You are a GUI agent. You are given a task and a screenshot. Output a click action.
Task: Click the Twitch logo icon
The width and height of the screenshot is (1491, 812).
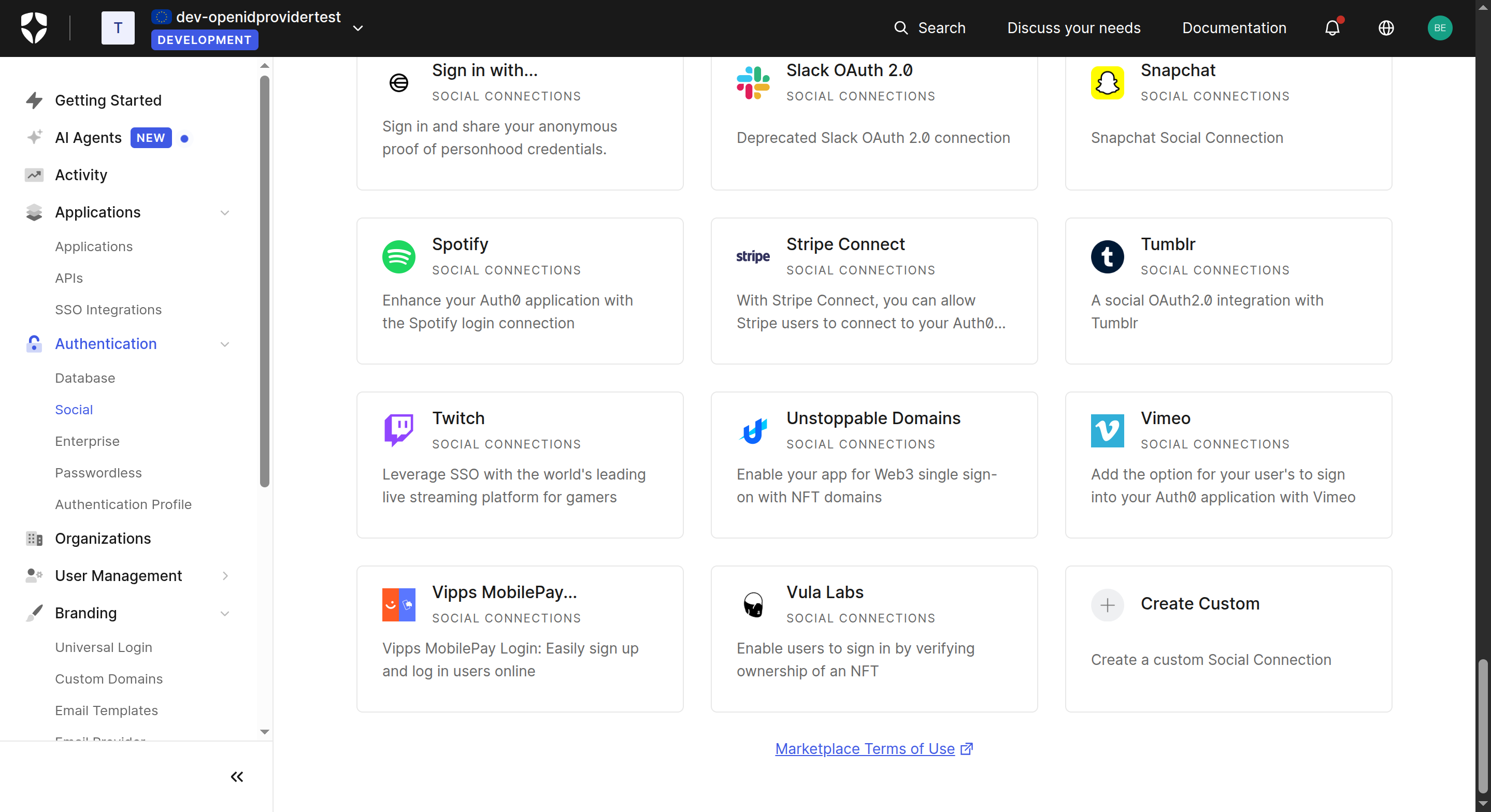pos(398,430)
